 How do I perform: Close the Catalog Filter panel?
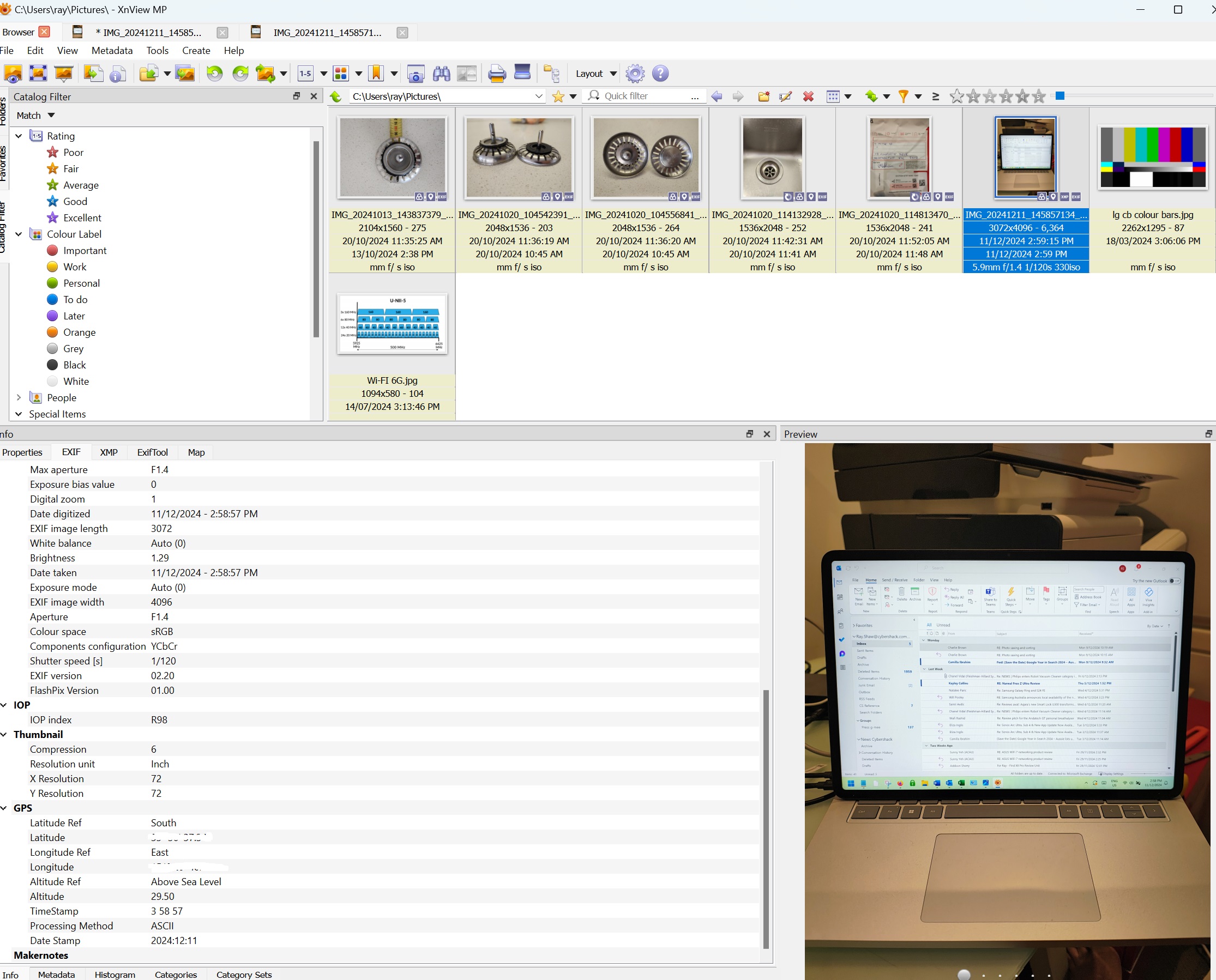coord(314,96)
